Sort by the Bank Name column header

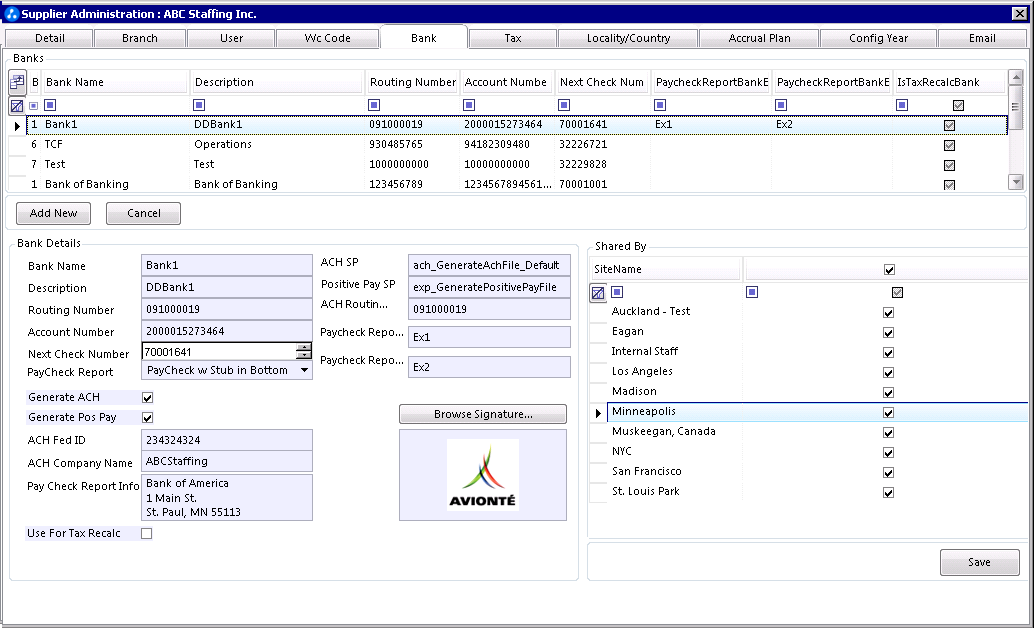[x=116, y=82]
